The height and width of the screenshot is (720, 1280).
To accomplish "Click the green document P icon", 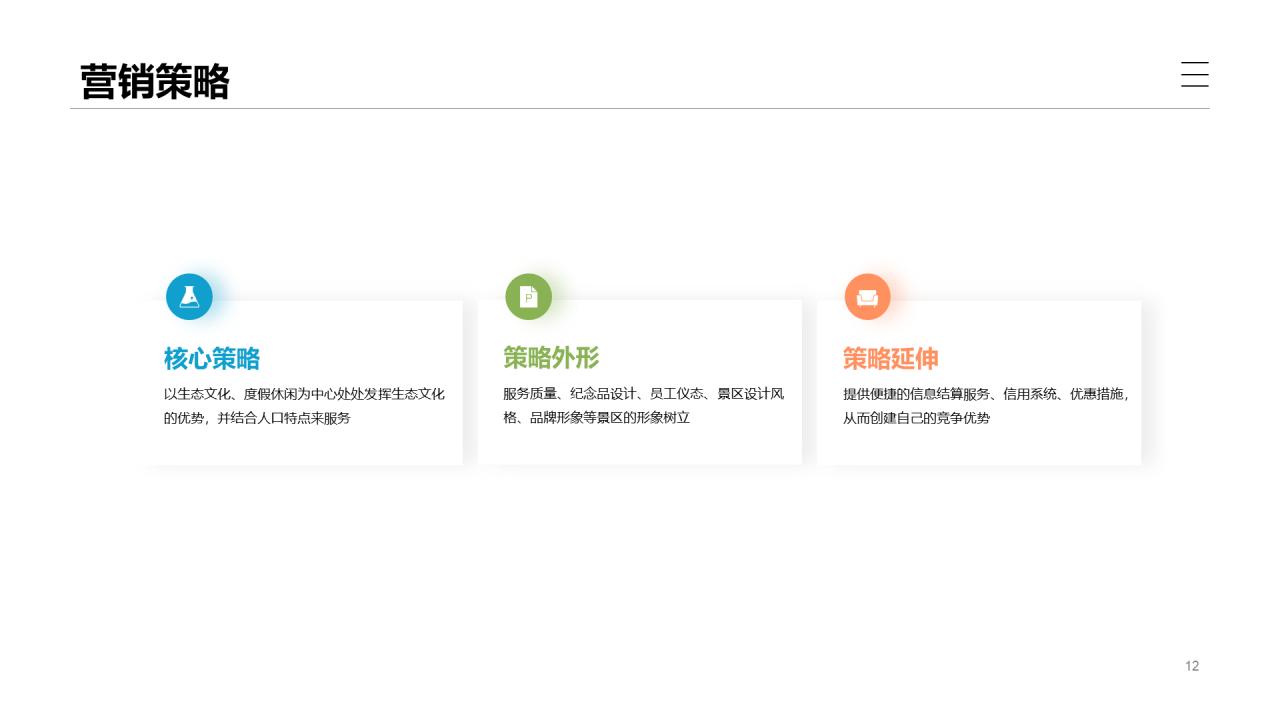I will (x=529, y=297).
